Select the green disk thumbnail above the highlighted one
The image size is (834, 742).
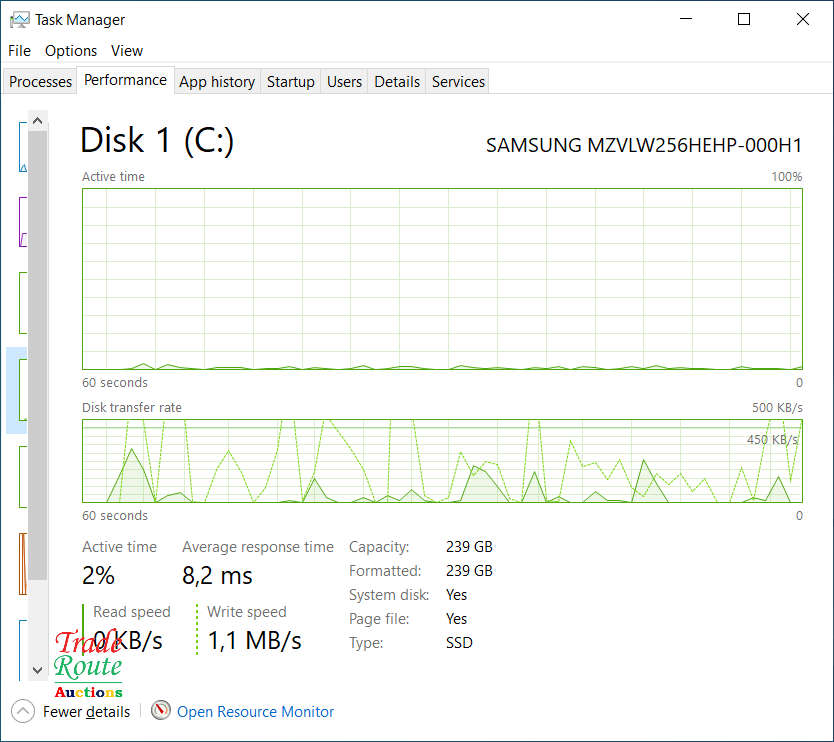tap(22, 303)
